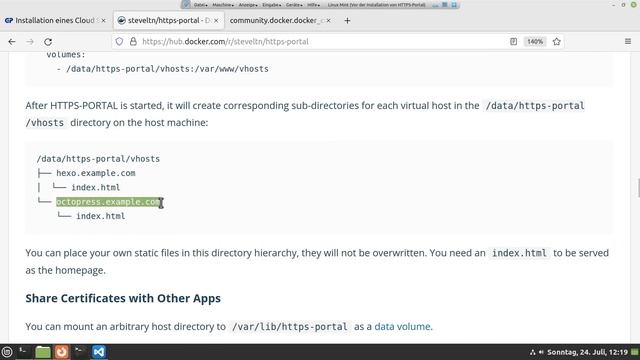Screen dimensions: 640x360
Task: Open second terminal icon beside Firefox
Action: (x=80, y=352)
